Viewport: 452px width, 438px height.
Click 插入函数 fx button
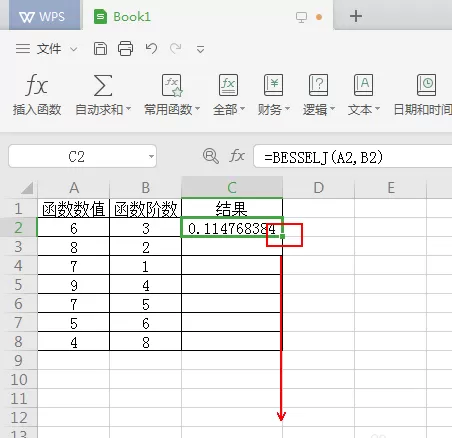coord(37,94)
